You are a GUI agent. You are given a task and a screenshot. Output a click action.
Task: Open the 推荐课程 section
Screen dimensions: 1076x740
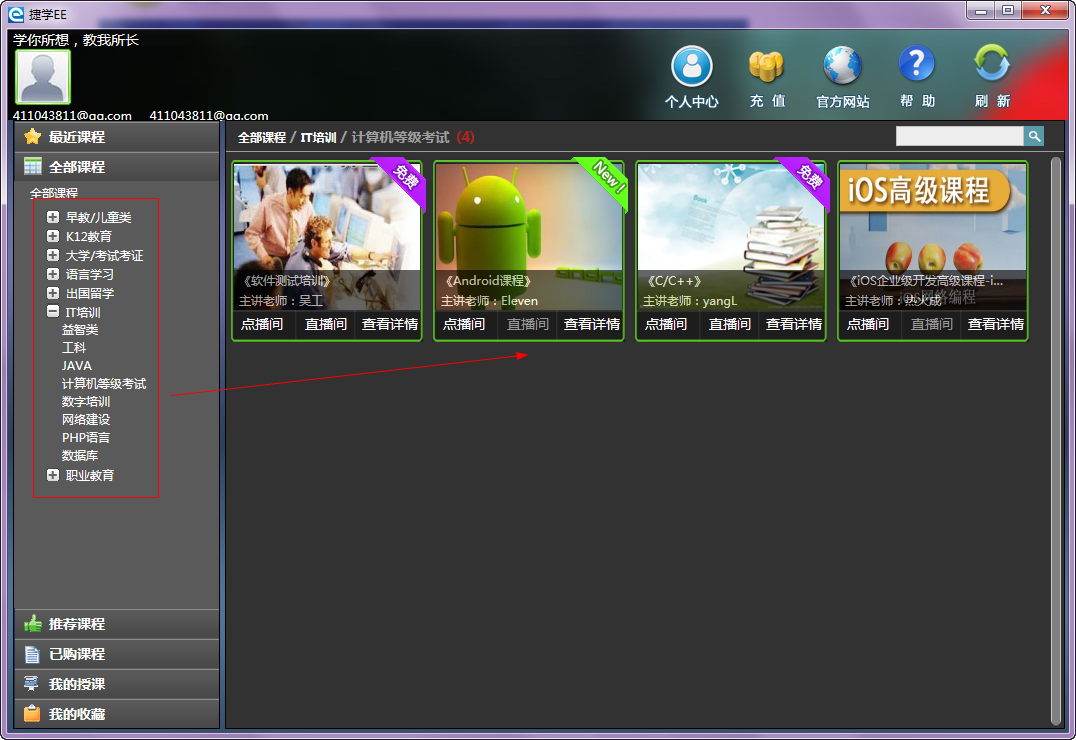[117, 623]
